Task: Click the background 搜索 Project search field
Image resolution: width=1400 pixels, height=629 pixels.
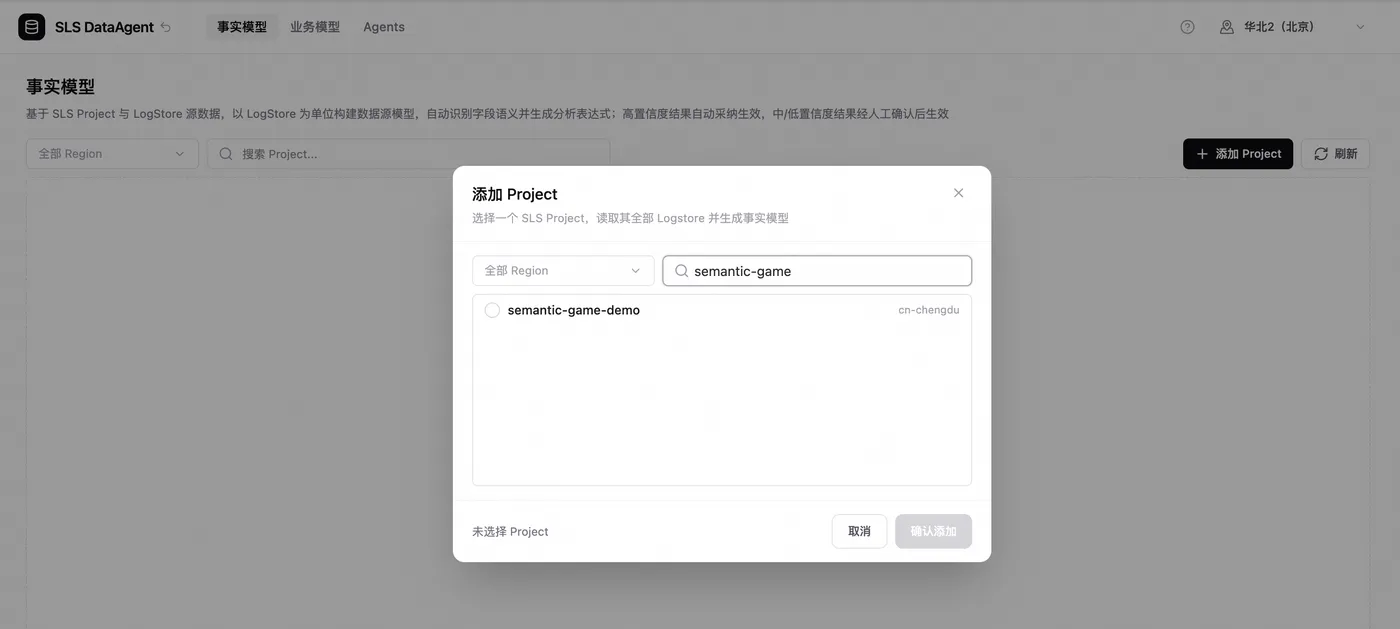Action: pos(408,154)
